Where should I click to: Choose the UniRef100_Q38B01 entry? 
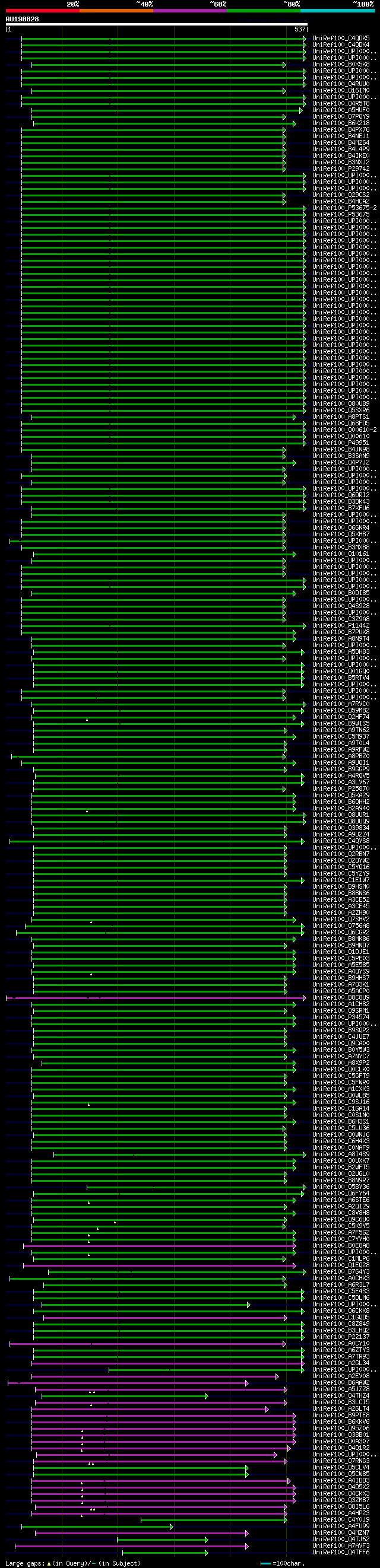point(341,1435)
